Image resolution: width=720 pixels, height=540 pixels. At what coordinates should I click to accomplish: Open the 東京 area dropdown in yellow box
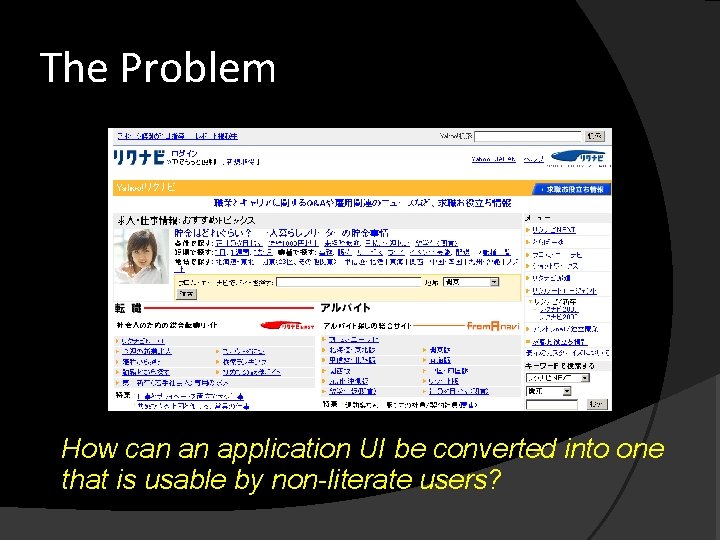click(471, 282)
